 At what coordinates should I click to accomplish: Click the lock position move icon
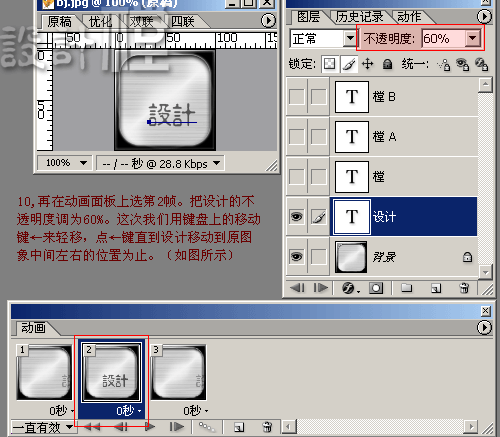pos(367,64)
